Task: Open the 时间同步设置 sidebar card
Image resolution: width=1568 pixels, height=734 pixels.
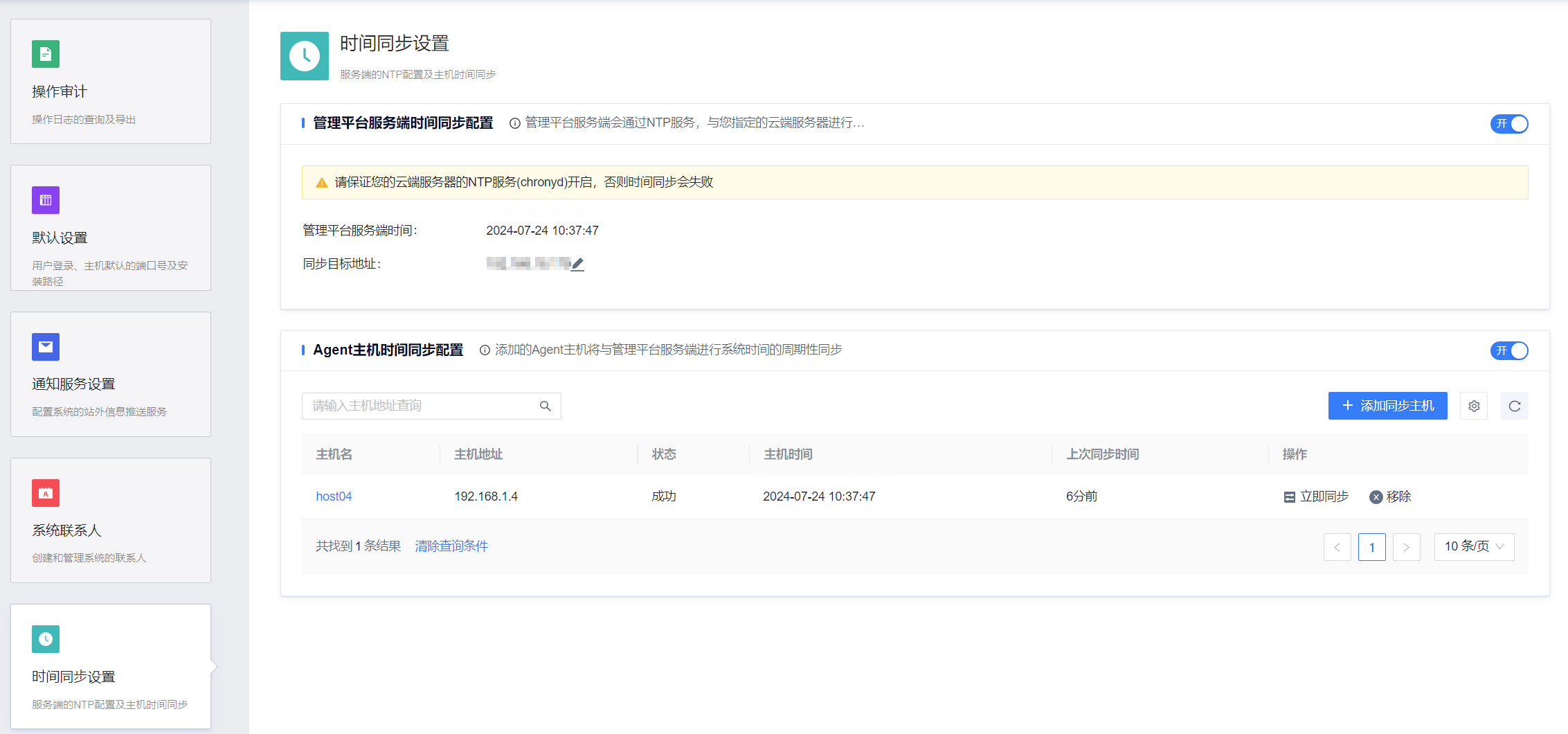Action: (111, 666)
